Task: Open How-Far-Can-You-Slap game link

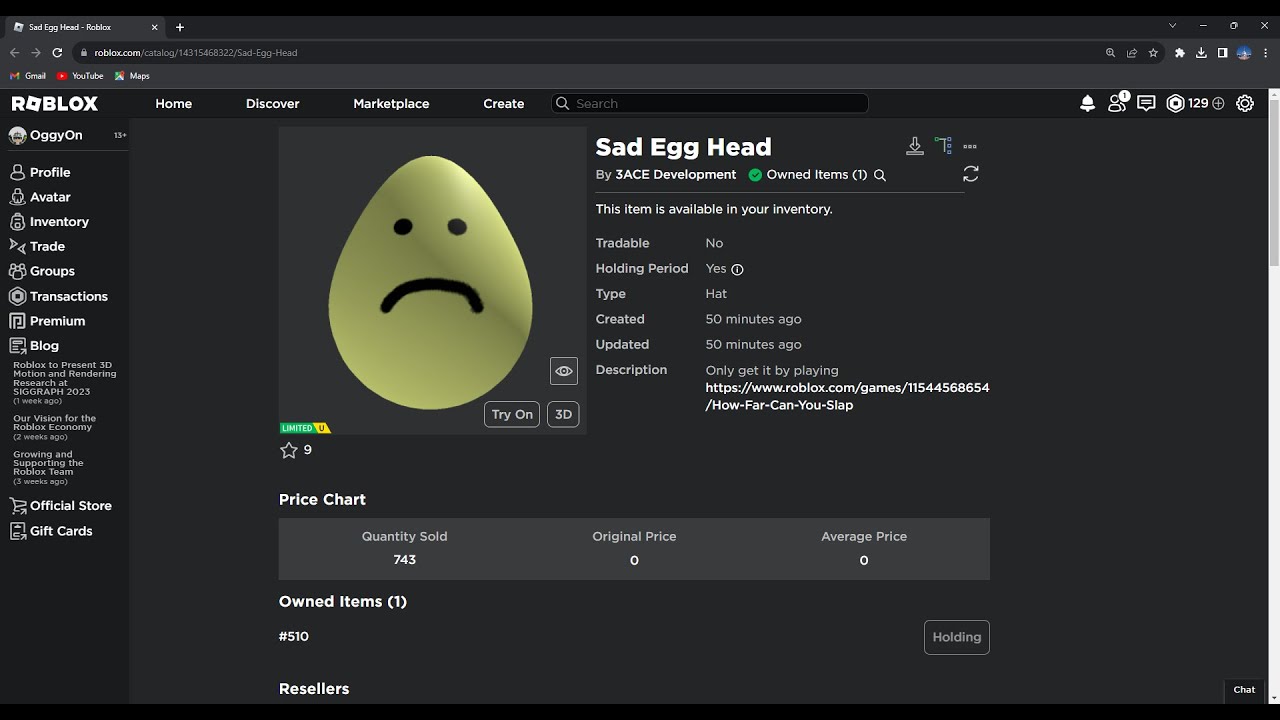Action: point(847,396)
